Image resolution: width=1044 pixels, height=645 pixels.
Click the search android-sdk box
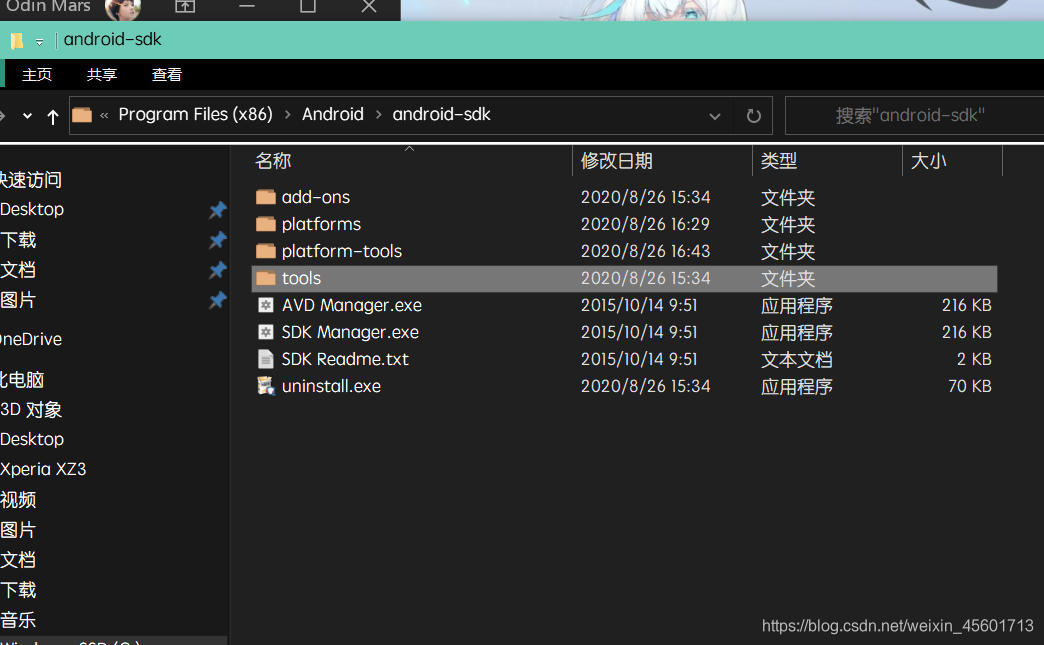click(914, 116)
